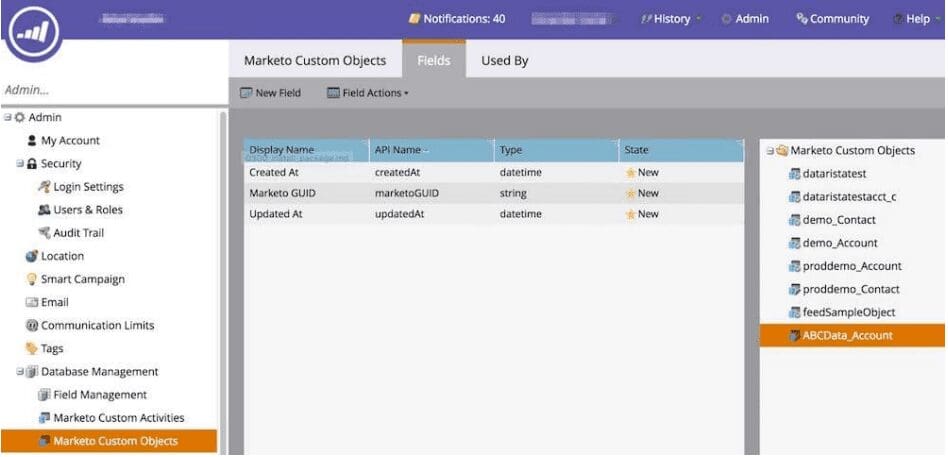The image size is (948, 457).
Task: Select proddemo_Contact custom object
Action: (851, 290)
